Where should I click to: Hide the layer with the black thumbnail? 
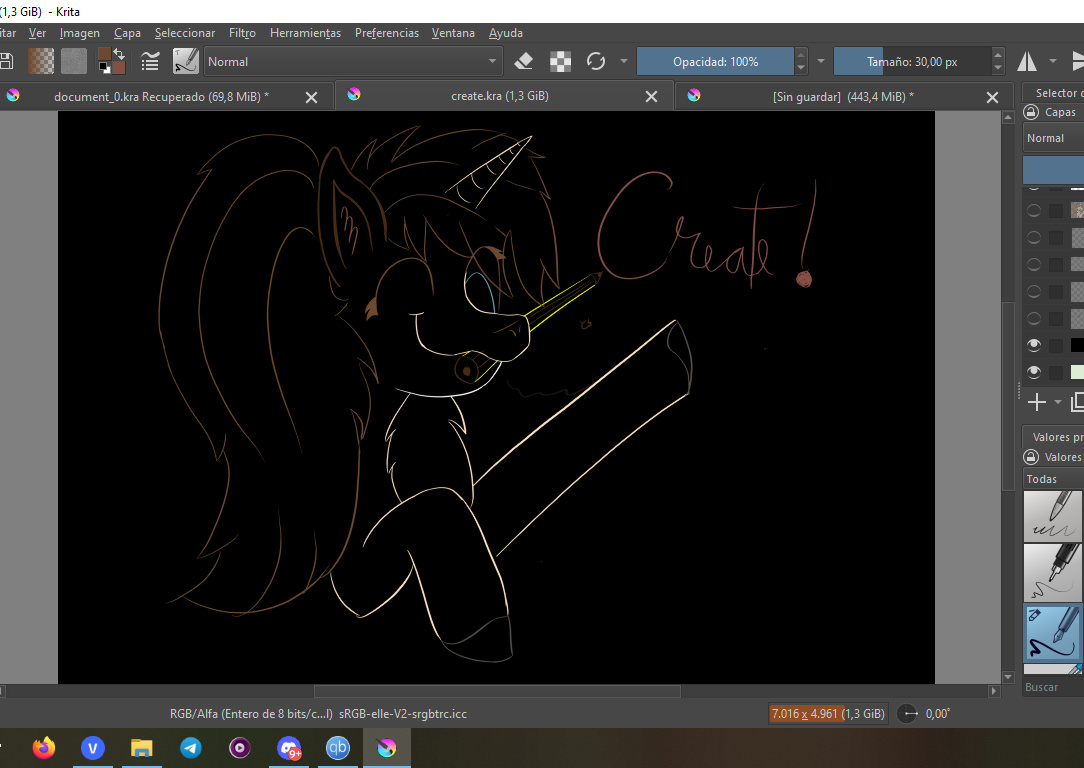(1034, 345)
